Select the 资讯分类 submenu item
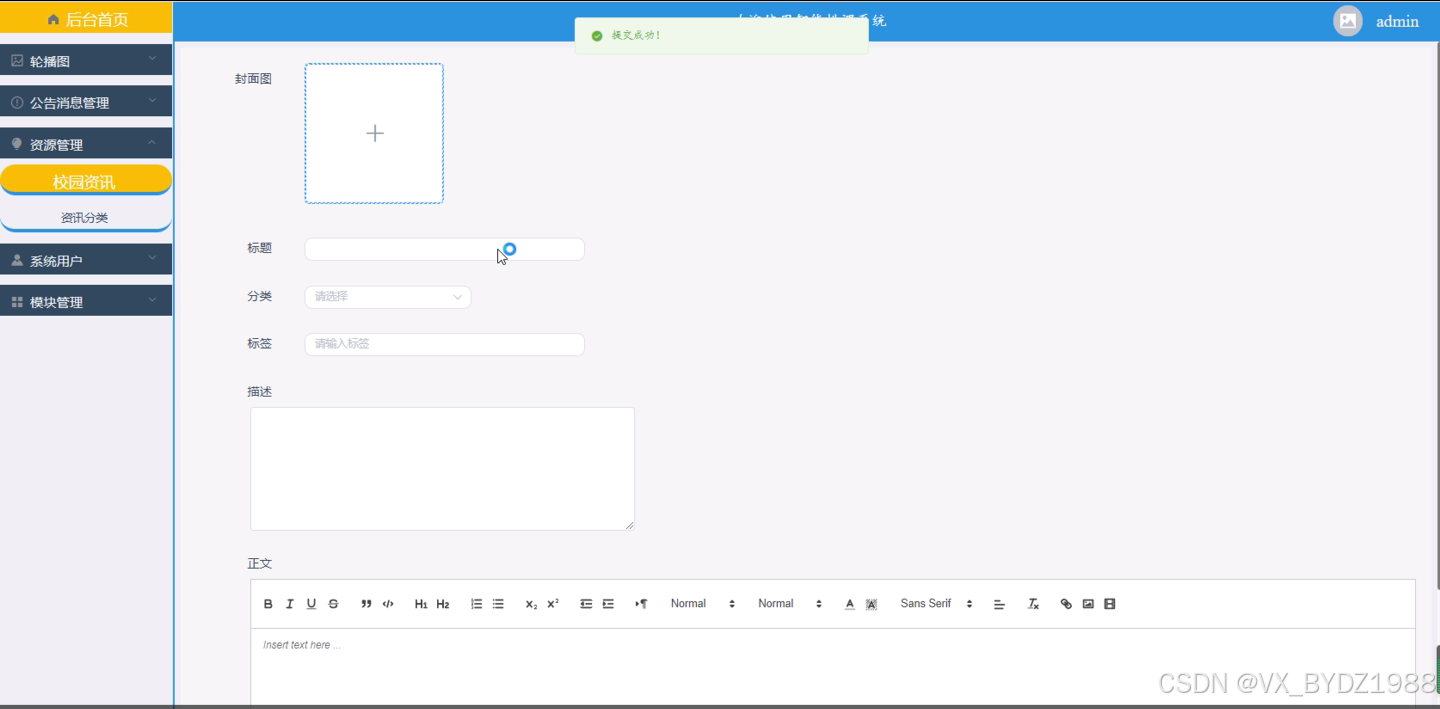Viewport: 1440px width, 709px height. (x=86, y=217)
